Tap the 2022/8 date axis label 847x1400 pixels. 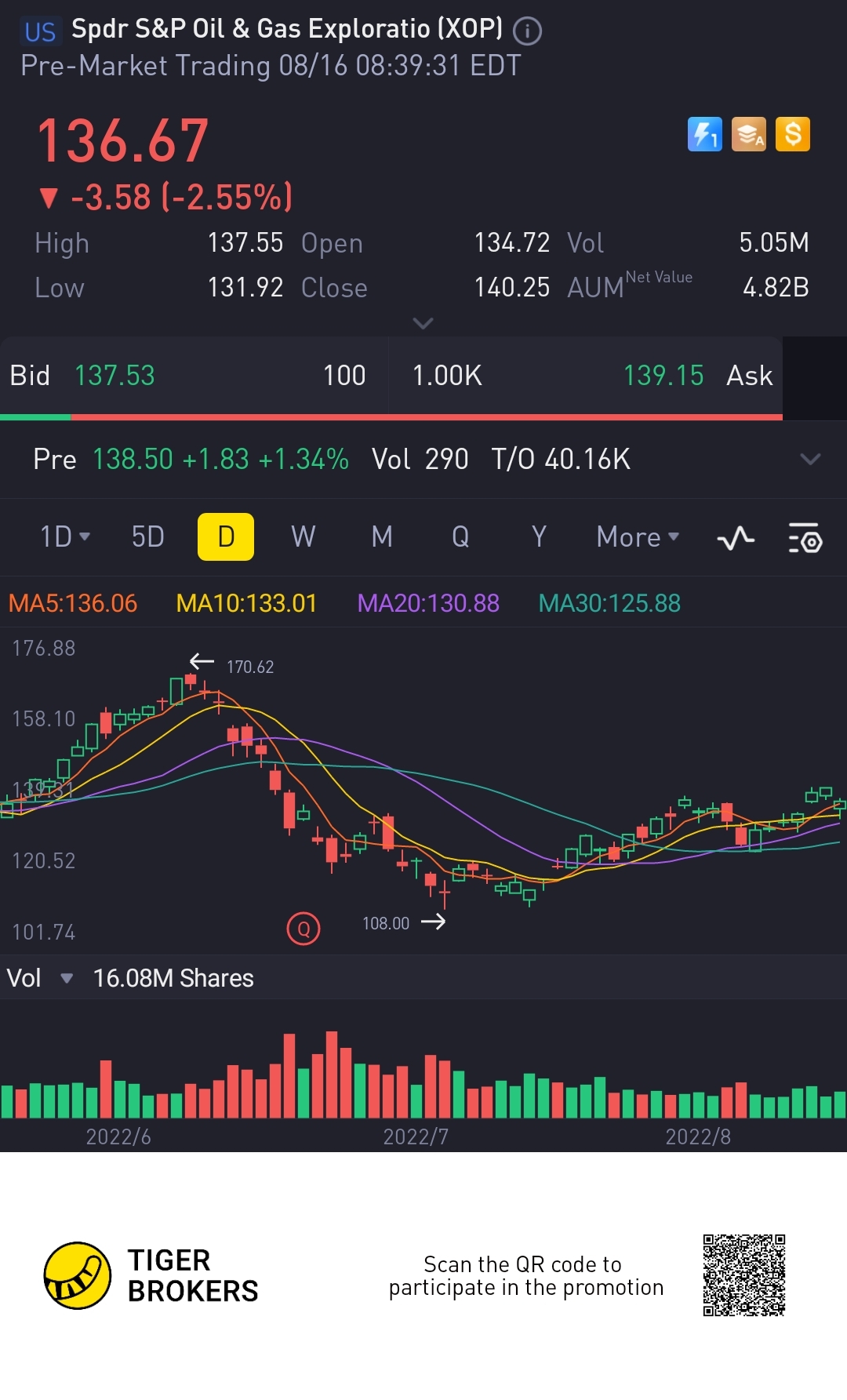(x=698, y=1136)
